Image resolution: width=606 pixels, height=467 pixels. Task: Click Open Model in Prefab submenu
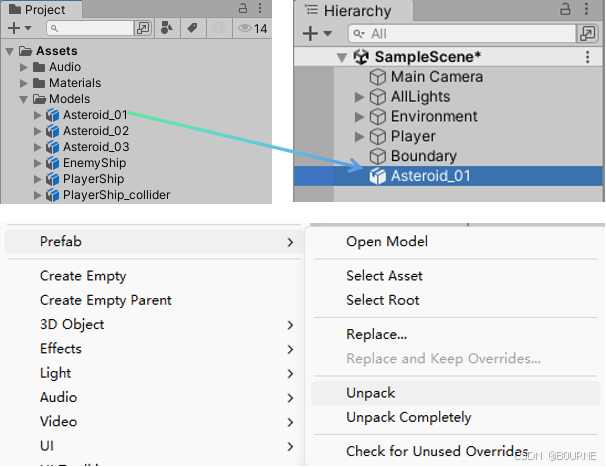point(387,242)
